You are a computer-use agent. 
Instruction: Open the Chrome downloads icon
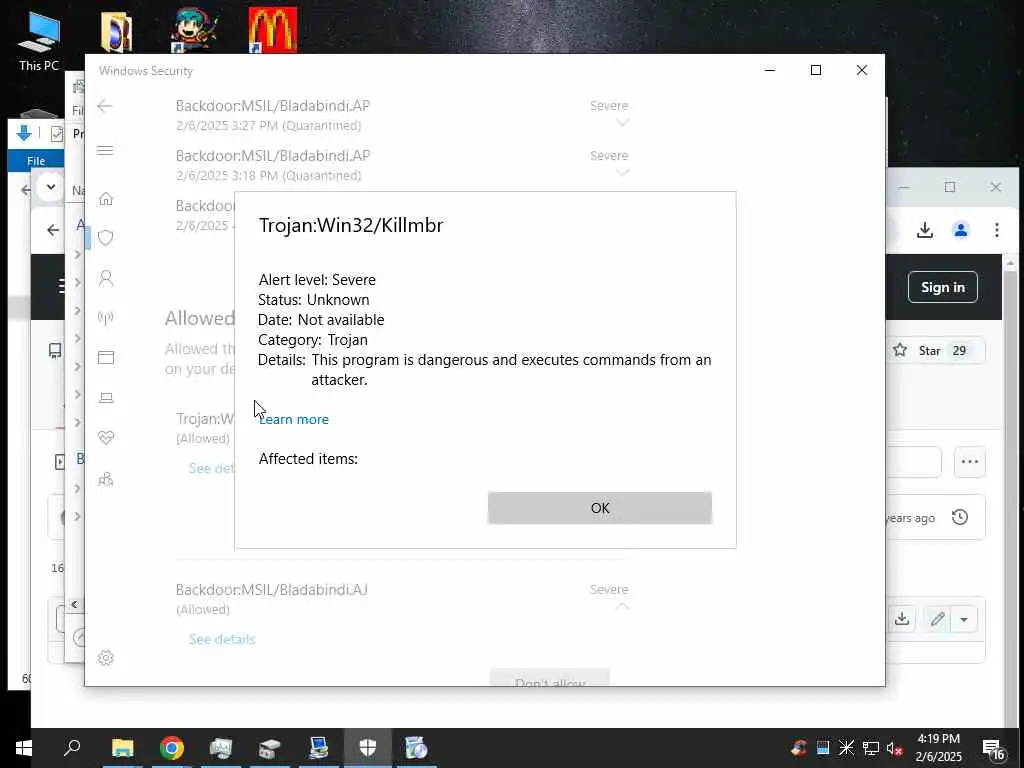pyautogui.click(x=925, y=230)
